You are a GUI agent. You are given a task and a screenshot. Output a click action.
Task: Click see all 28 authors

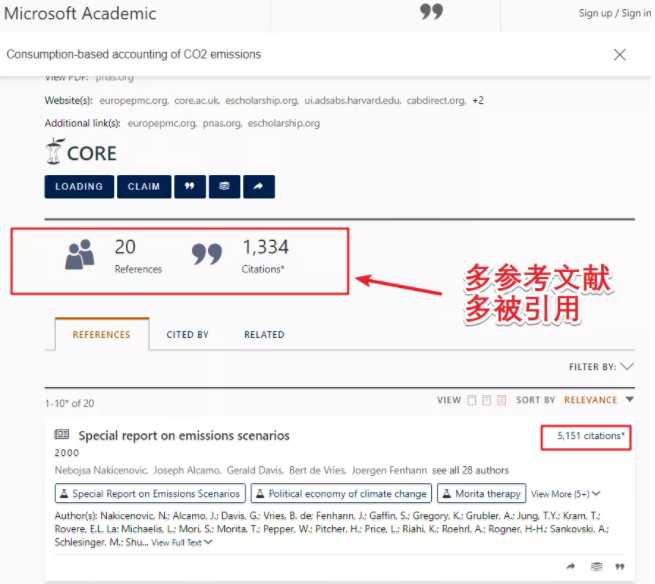tap(470, 470)
